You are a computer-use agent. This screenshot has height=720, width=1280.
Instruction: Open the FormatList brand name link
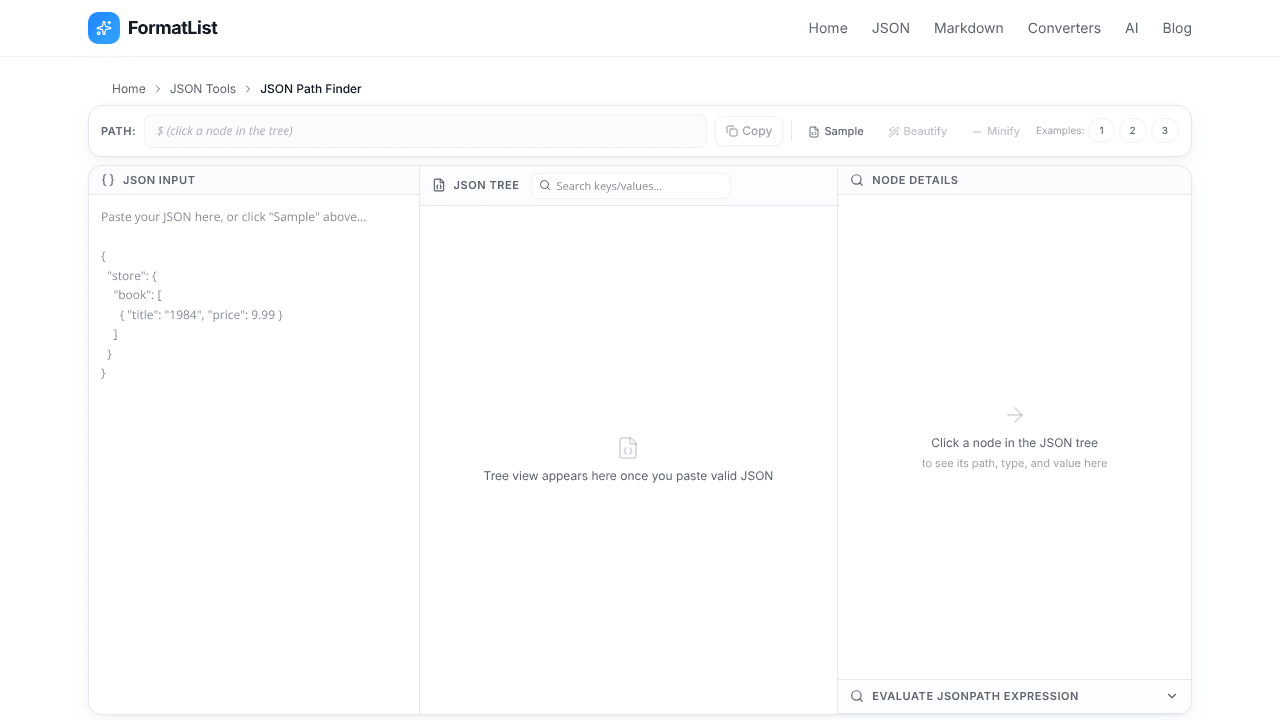tap(173, 28)
